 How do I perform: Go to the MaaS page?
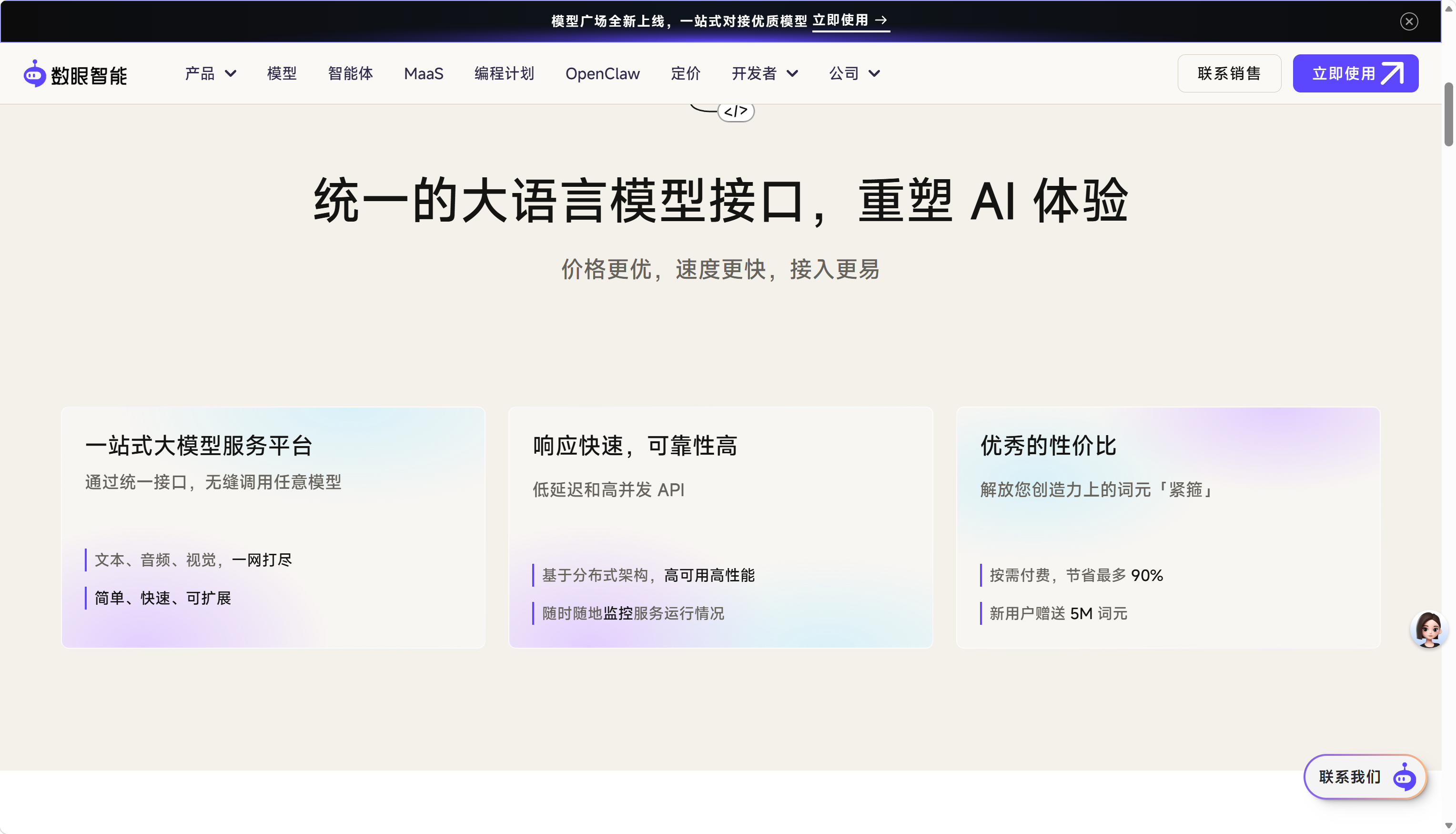(x=424, y=74)
